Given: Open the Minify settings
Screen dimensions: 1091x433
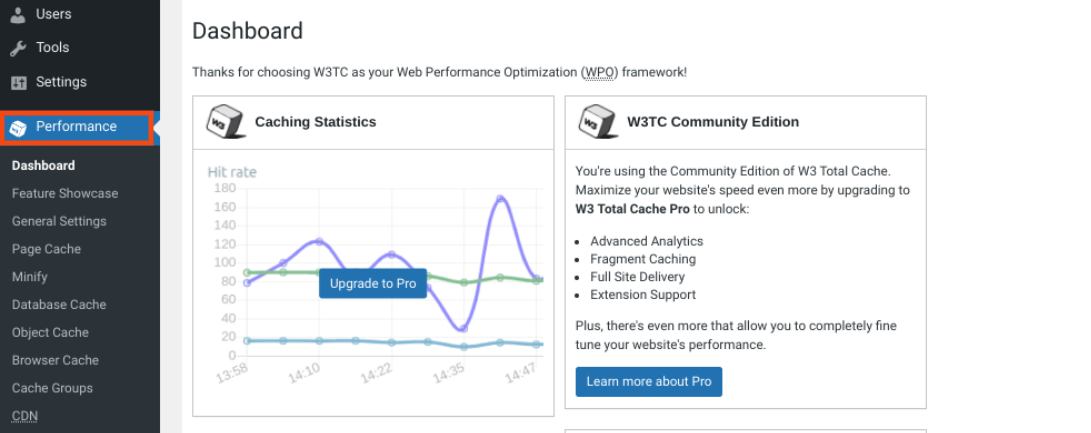Looking at the screenshot, I should click(30, 277).
